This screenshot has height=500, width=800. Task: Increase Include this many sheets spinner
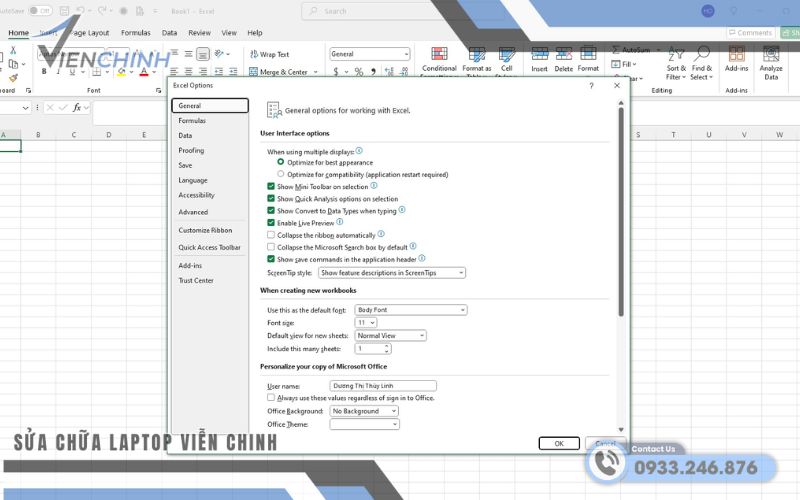point(387,346)
